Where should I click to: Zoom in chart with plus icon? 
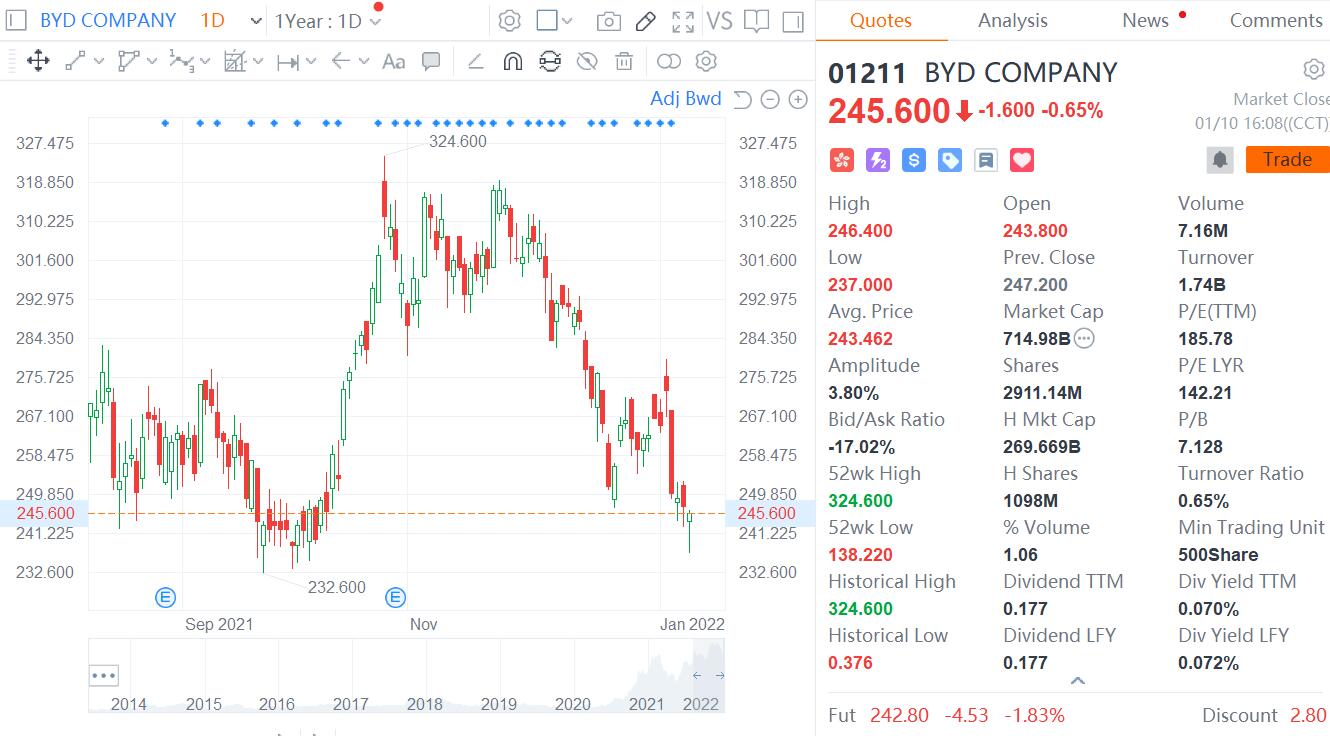798,99
